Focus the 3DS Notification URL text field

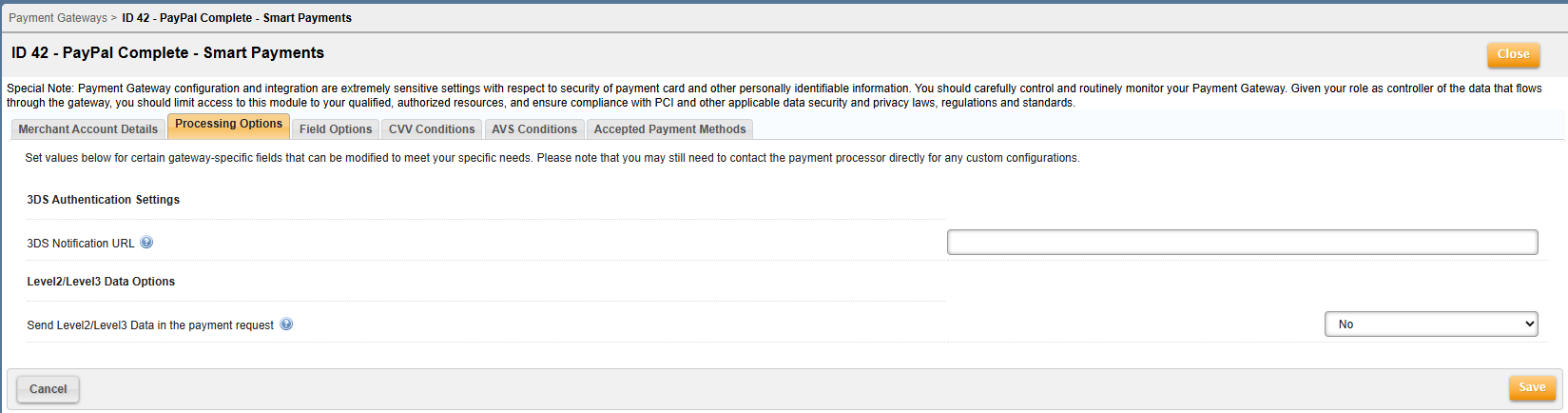pyautogui.click(x=1242, y=243)
